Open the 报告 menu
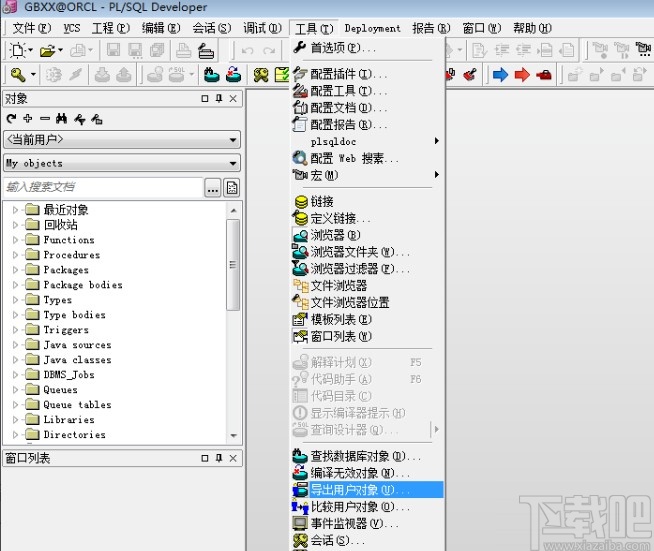This screenshot has width=654, height=551. click(x=431, y=28)
